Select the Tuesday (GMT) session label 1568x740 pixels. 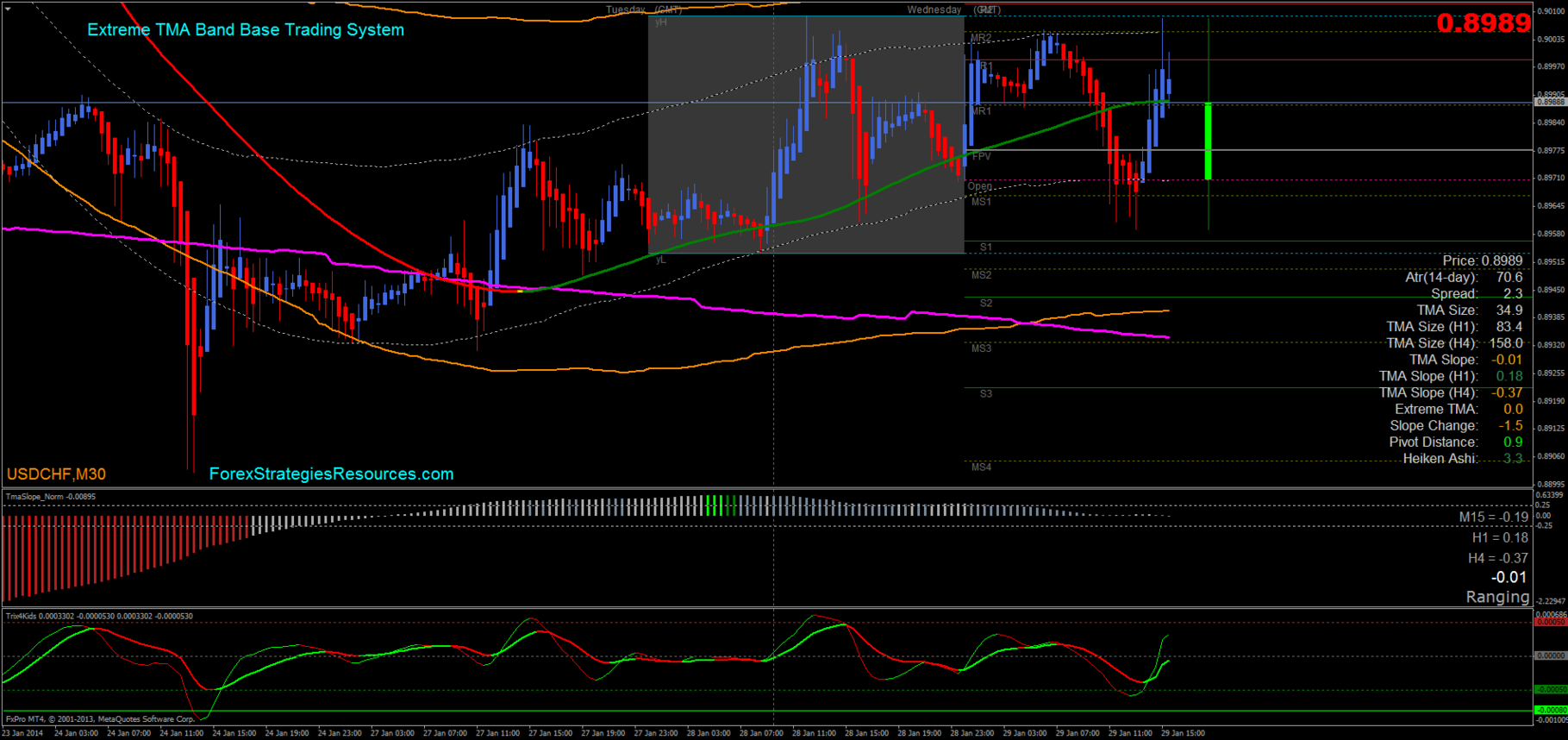(x=644, y=10)
